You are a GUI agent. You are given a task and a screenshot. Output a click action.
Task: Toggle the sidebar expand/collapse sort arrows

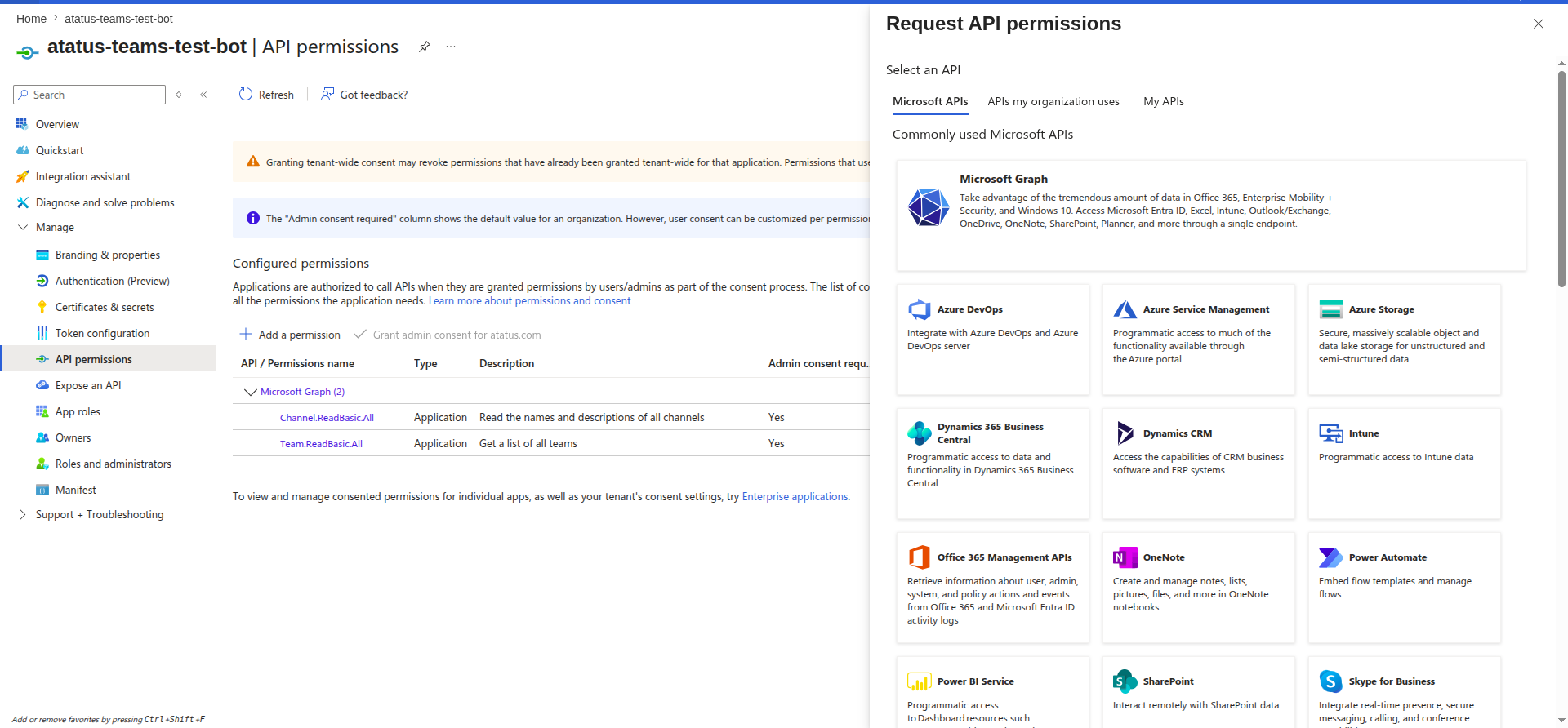click(x=179, y=95)
